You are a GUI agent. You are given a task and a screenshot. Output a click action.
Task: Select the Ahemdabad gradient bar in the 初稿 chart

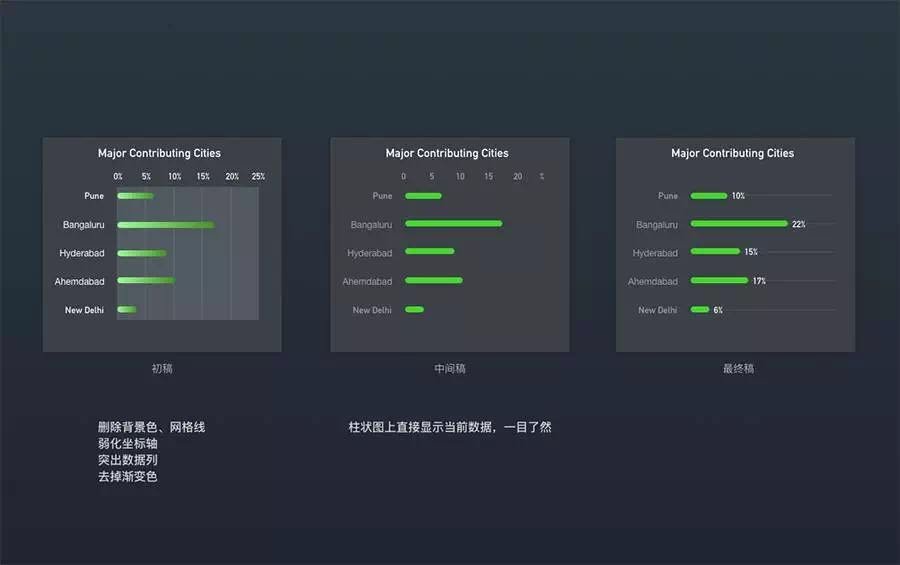[146, 280]
